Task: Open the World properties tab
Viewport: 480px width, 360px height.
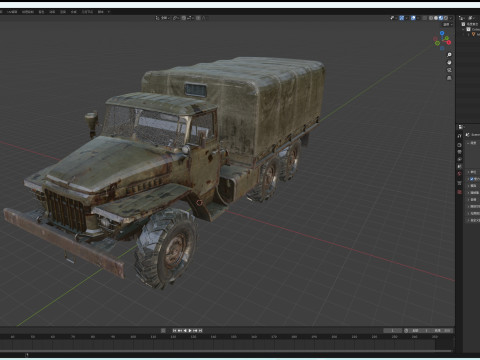Action: 459,173
